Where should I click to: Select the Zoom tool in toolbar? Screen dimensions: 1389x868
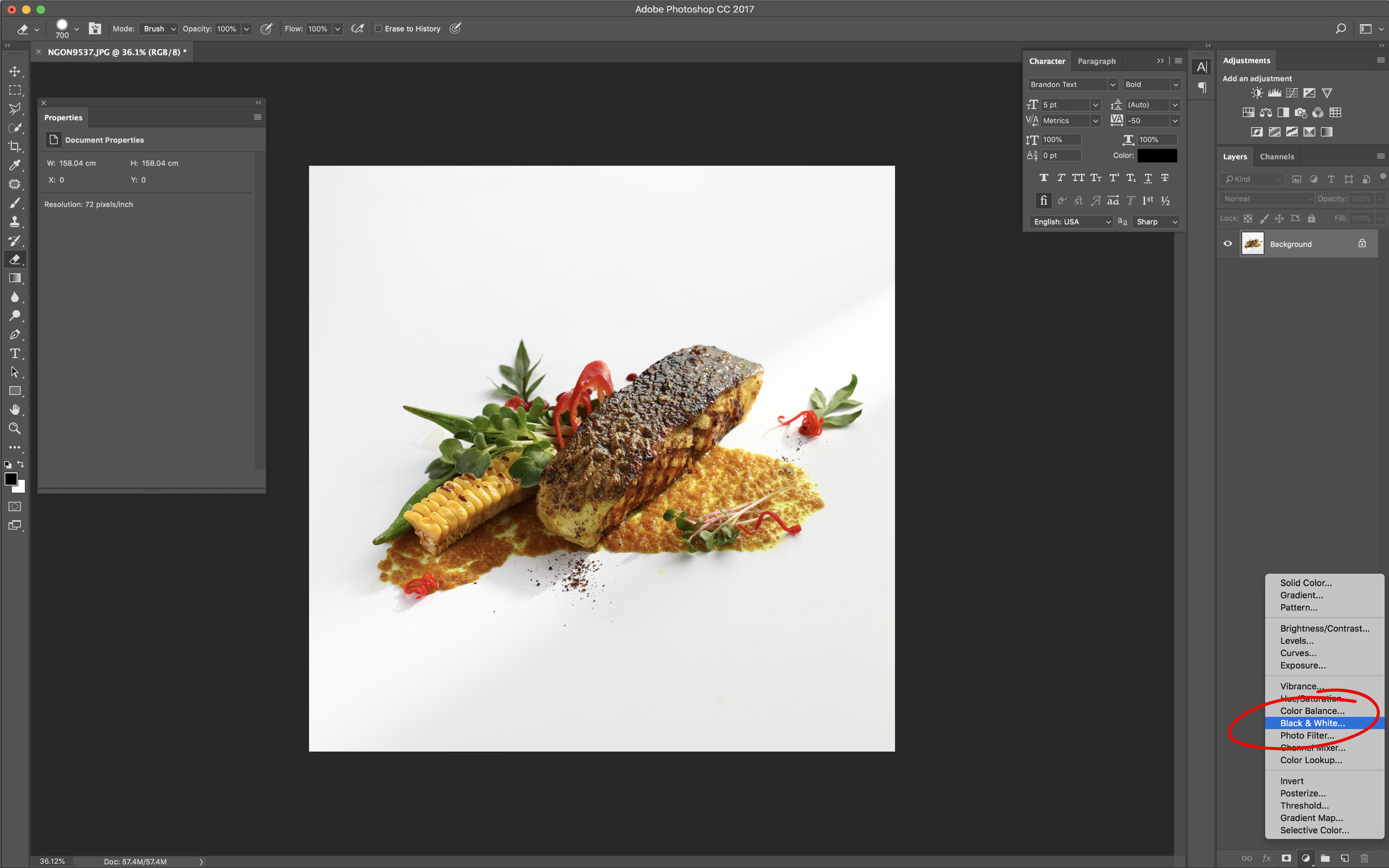click(x=15, y=428)
